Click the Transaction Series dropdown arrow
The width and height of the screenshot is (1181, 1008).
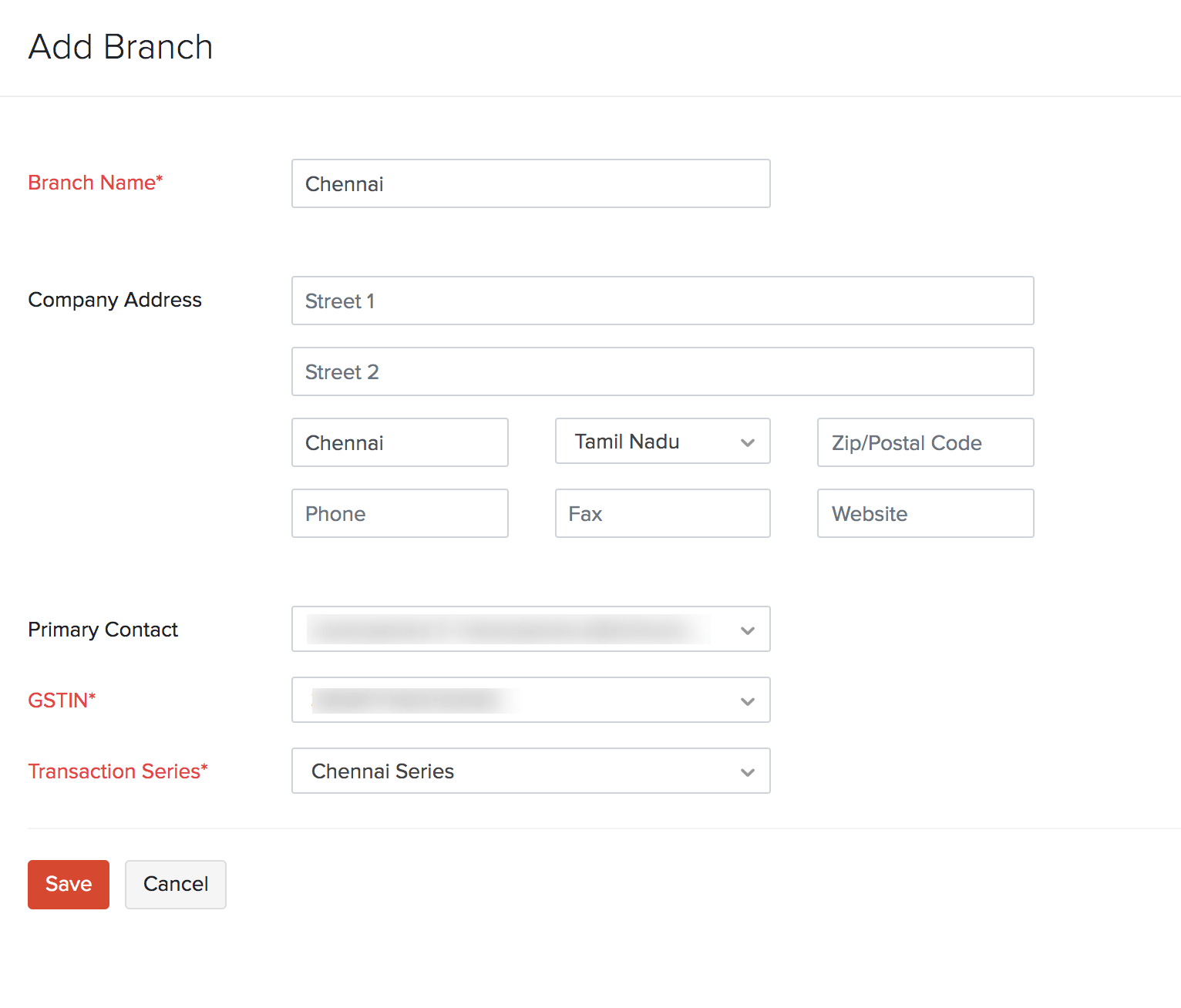tap(746, 771)
